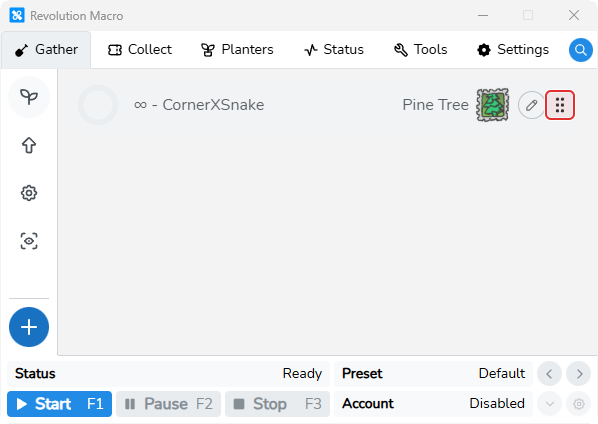Click the eye scan sidebar icon
Image resolution: width=598 pixels, height=424 pixels.
[29, 241]
